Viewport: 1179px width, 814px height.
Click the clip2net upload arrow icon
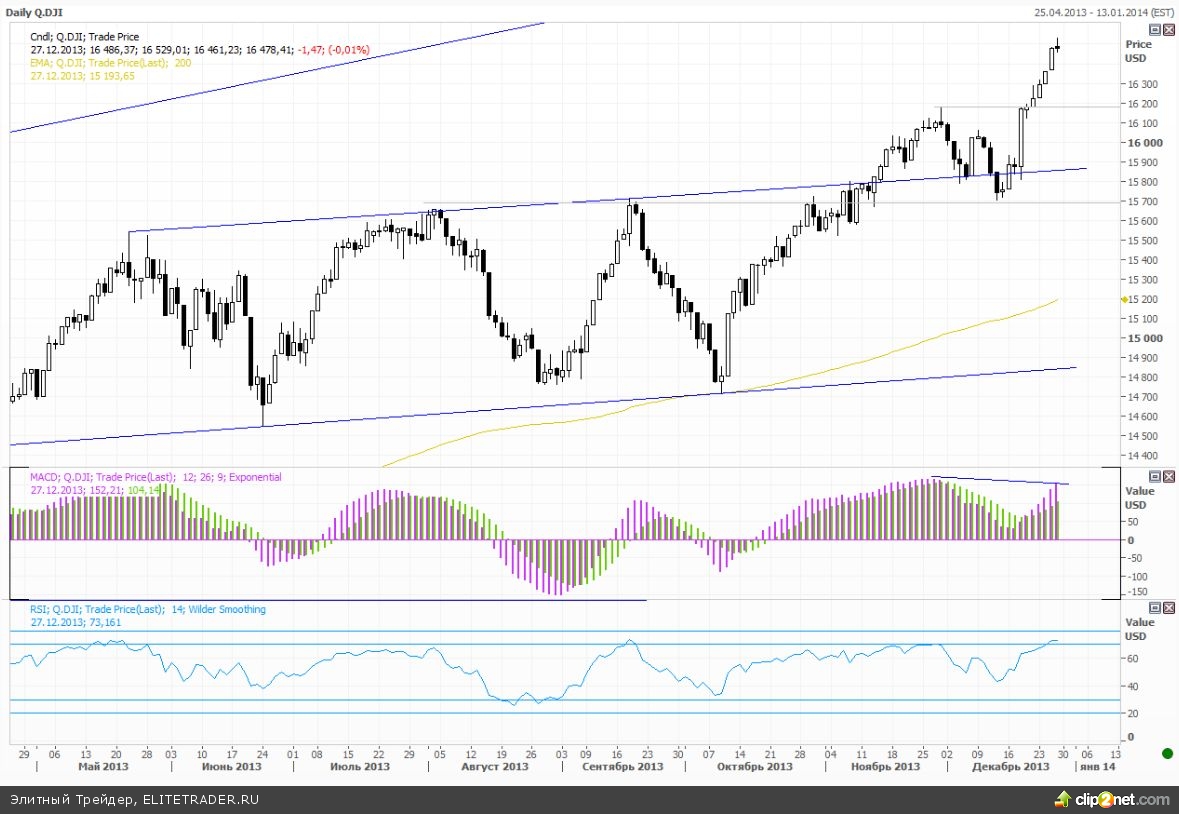coord(1061,799)
